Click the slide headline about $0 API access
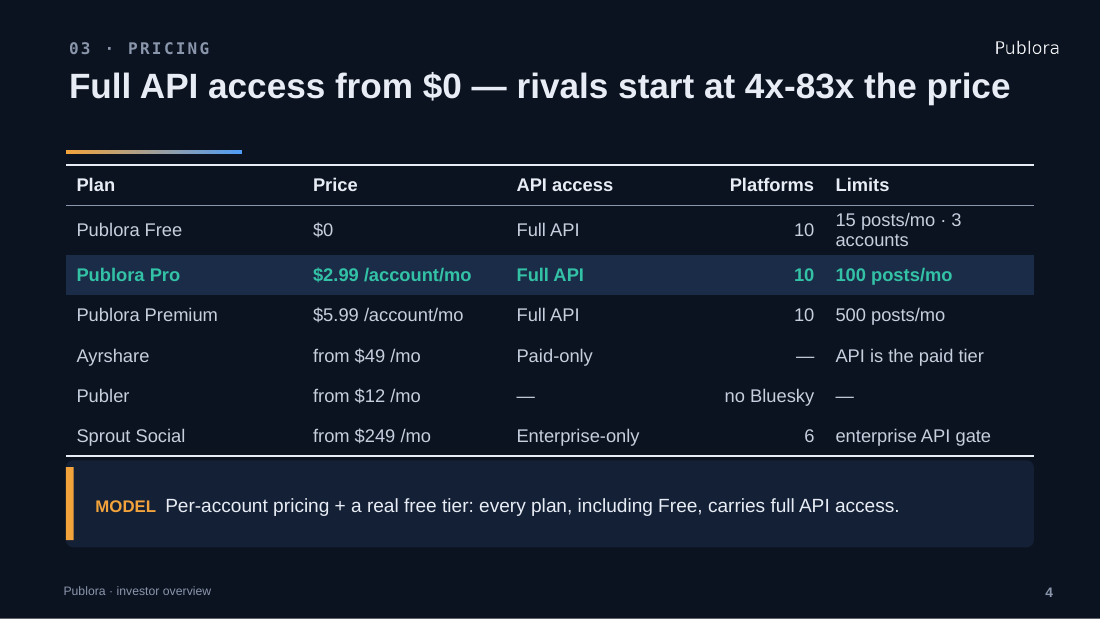 (539, 86)
